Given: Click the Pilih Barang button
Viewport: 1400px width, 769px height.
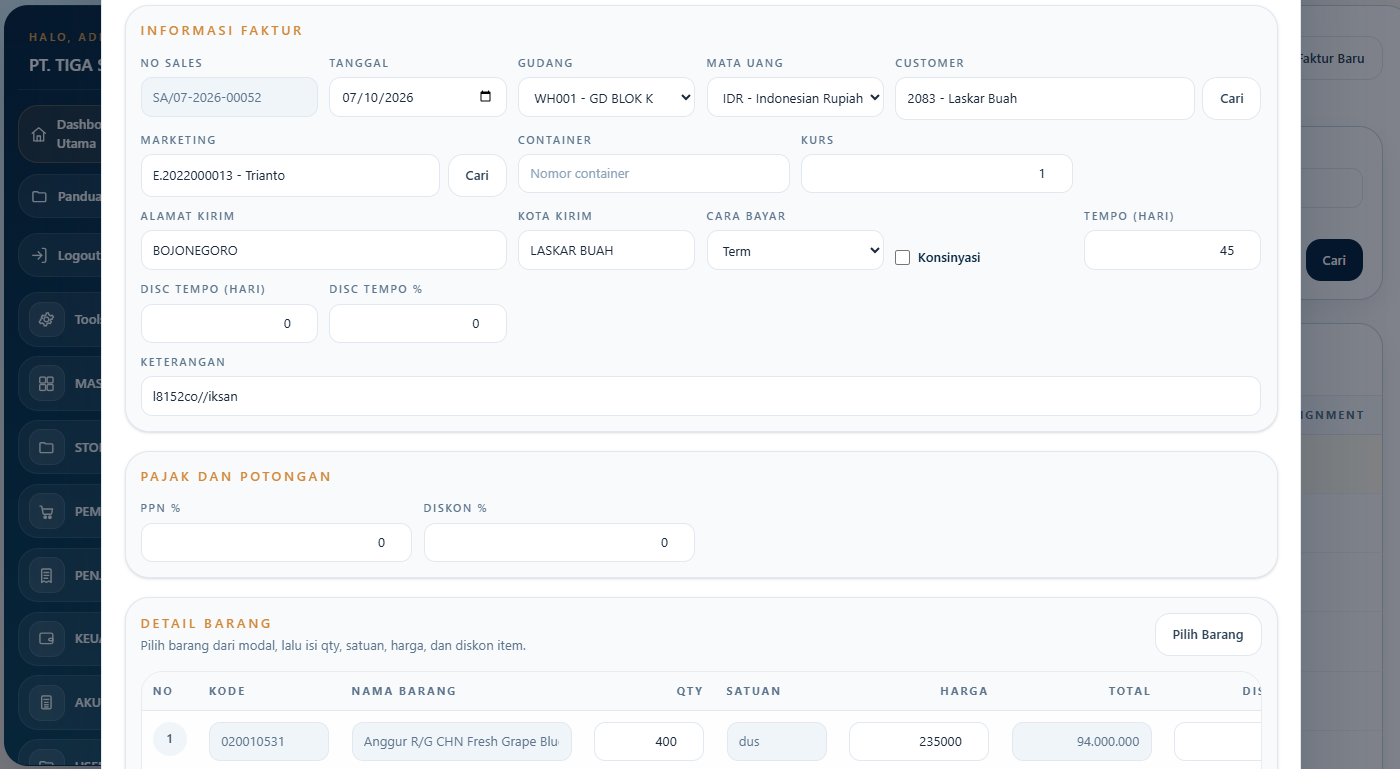Looking at the screenshot, I should click(x=1208, y=634).
